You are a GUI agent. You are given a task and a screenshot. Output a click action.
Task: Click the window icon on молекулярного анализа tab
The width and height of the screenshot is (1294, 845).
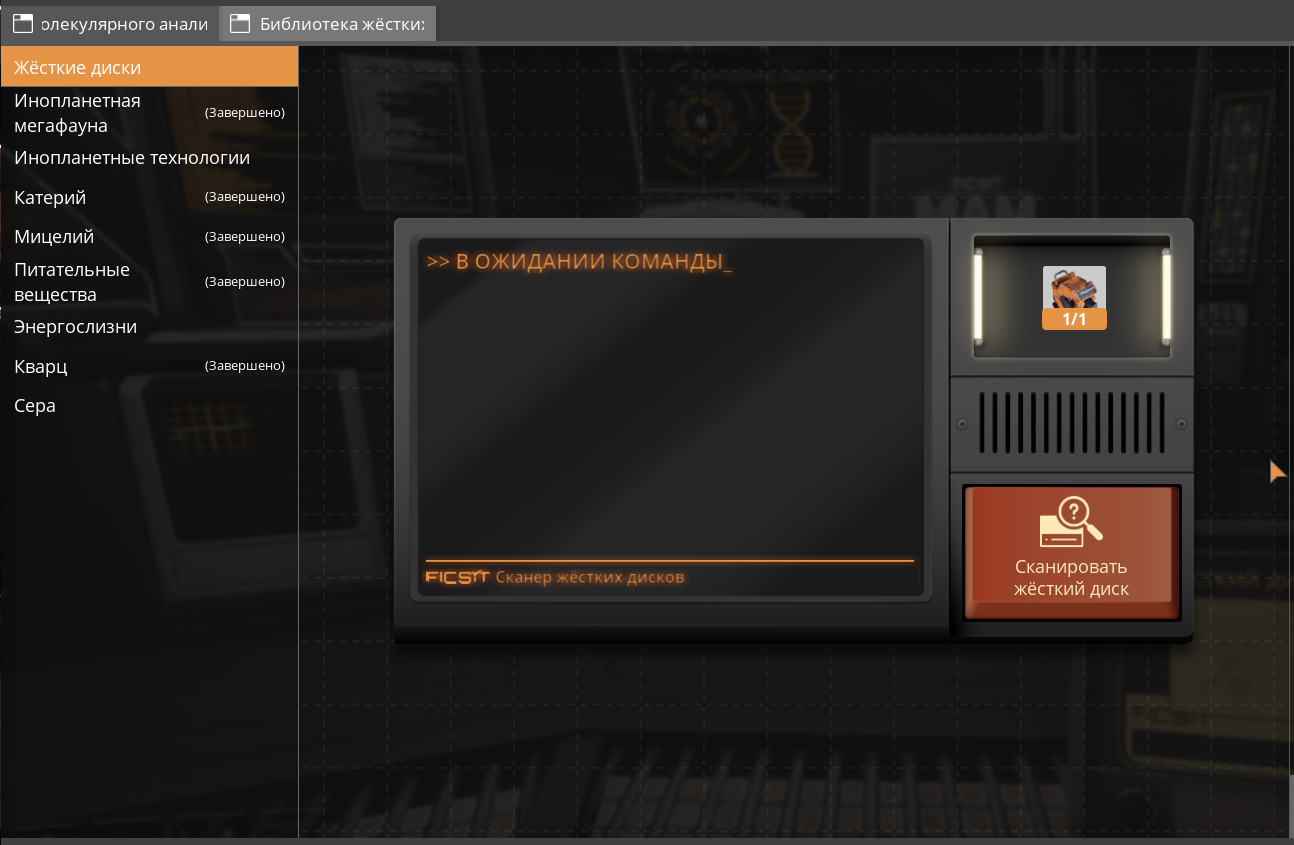[x=23, y=24]
